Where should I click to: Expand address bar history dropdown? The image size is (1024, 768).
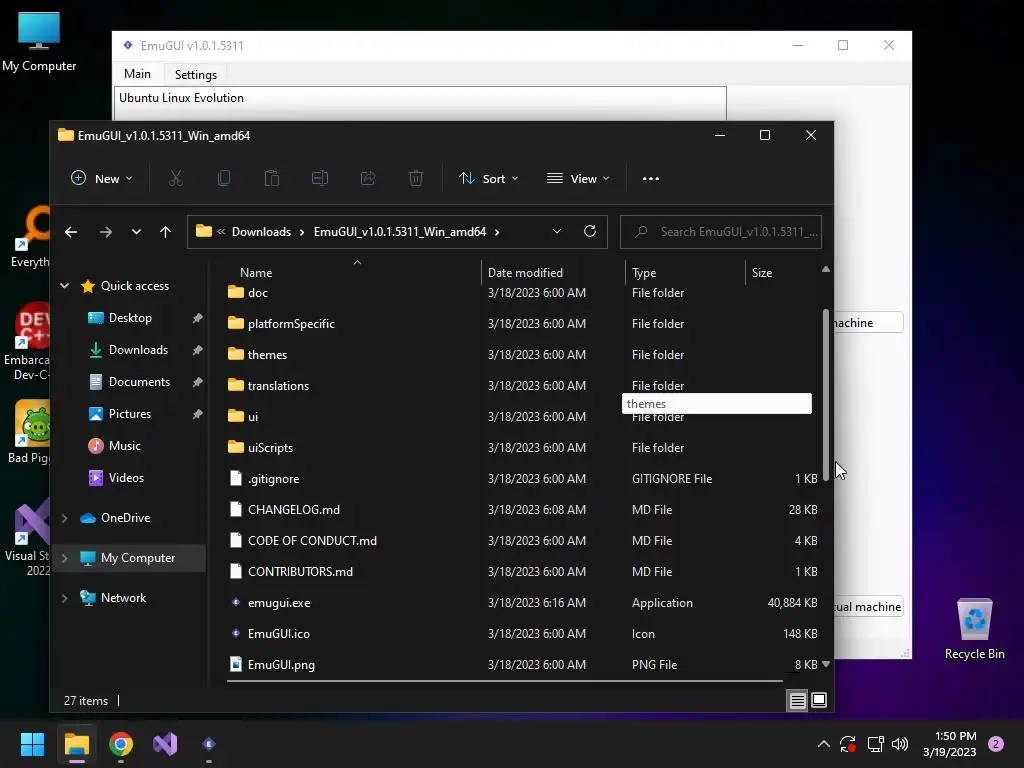tap(556, 232)
